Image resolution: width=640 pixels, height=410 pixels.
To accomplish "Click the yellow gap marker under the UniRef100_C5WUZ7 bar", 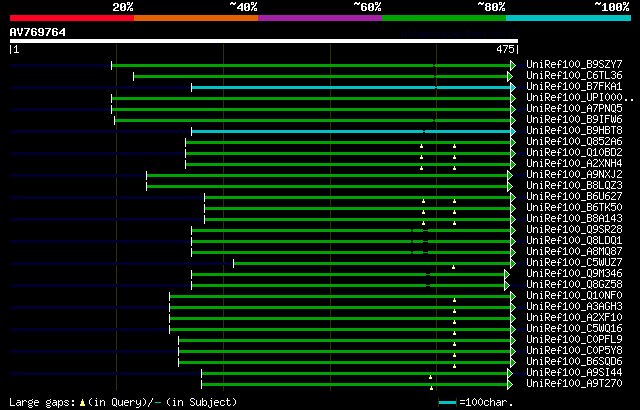I will coord(453,267).
